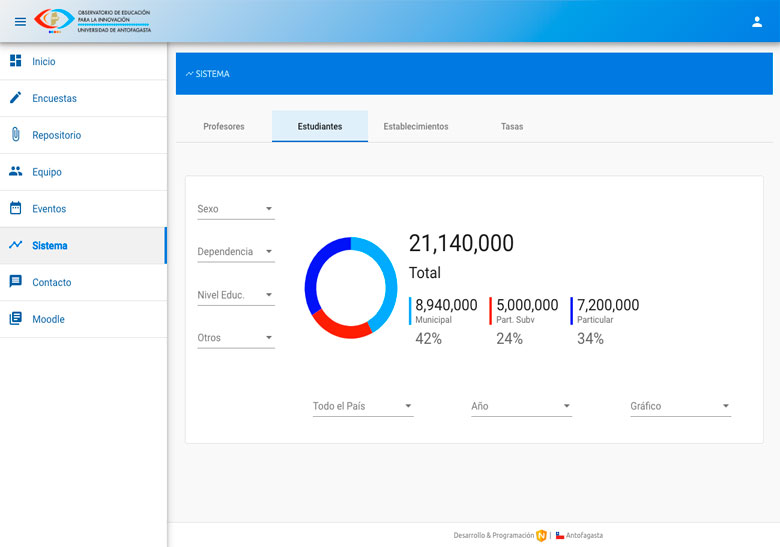Click the 42% percentage
Screen dimensions: 780x547
(428, 339)
